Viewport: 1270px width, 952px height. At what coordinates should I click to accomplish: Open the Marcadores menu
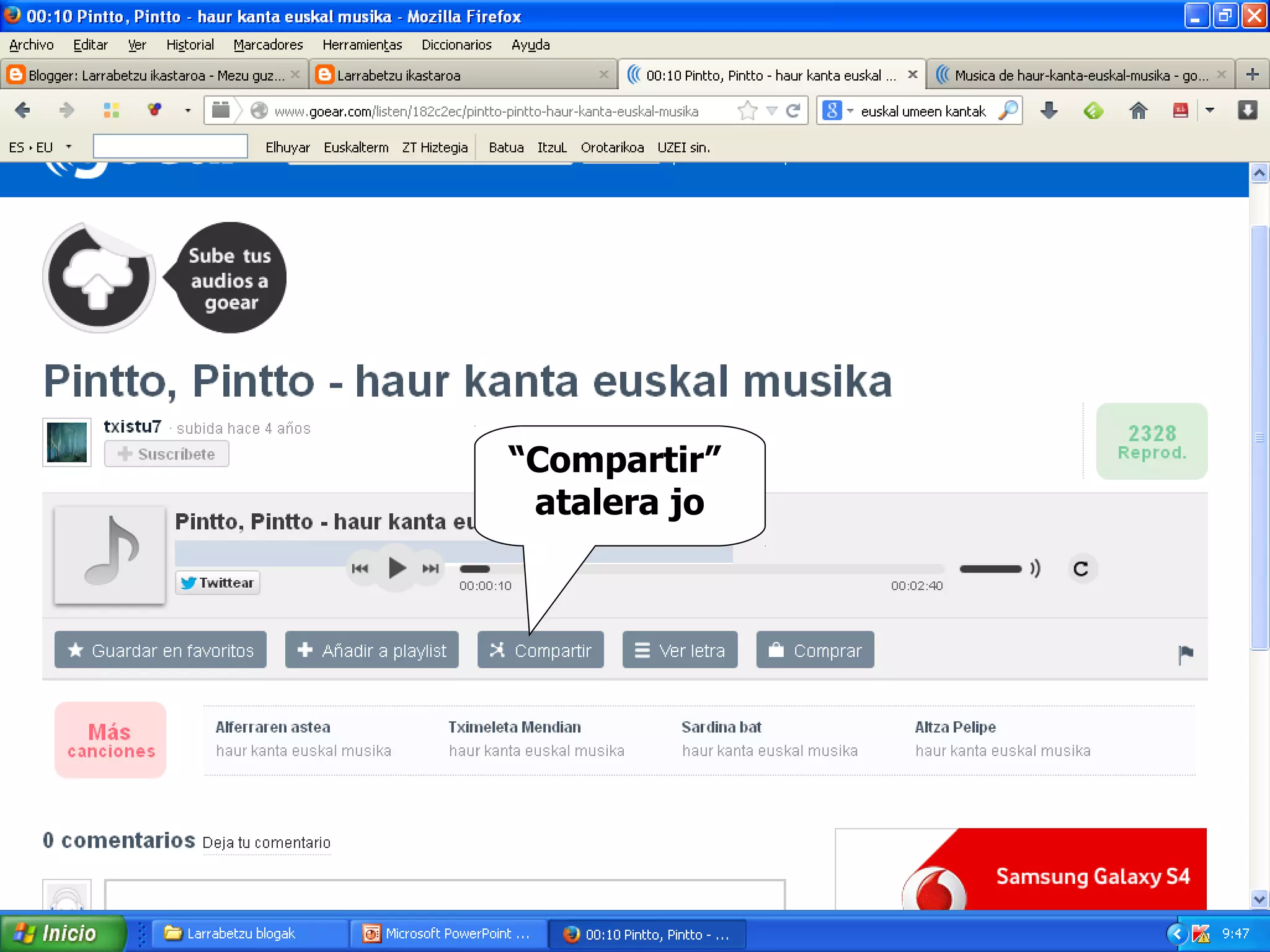coord(268,45)
